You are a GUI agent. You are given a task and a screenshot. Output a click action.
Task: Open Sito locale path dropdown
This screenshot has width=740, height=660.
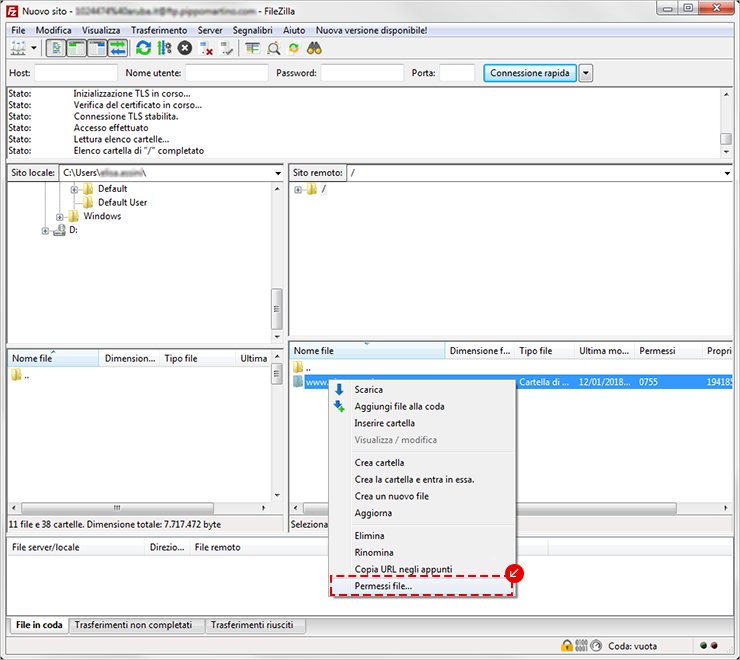[x=278, y=173]
